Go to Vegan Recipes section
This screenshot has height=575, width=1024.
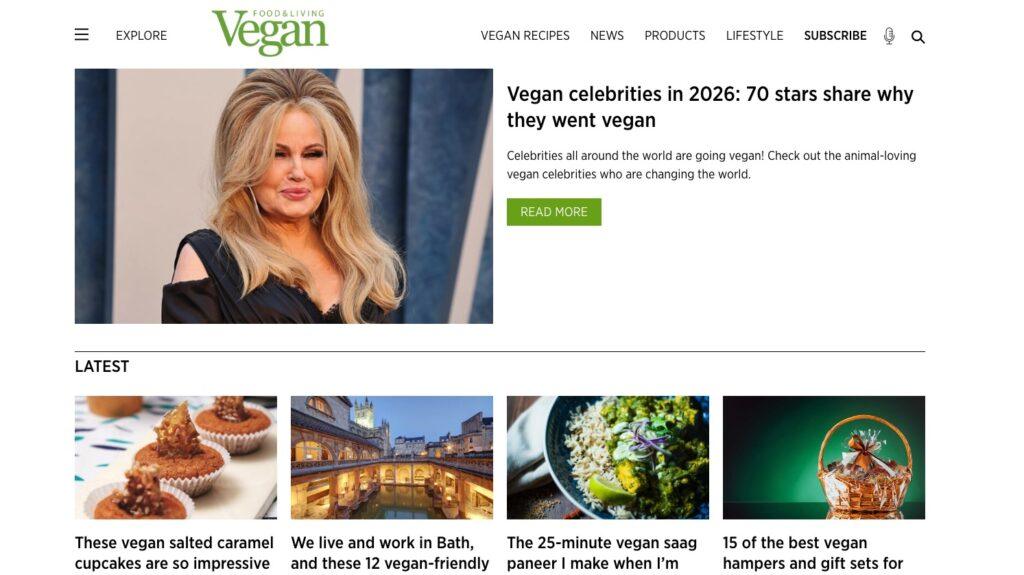tap(525, 35)
